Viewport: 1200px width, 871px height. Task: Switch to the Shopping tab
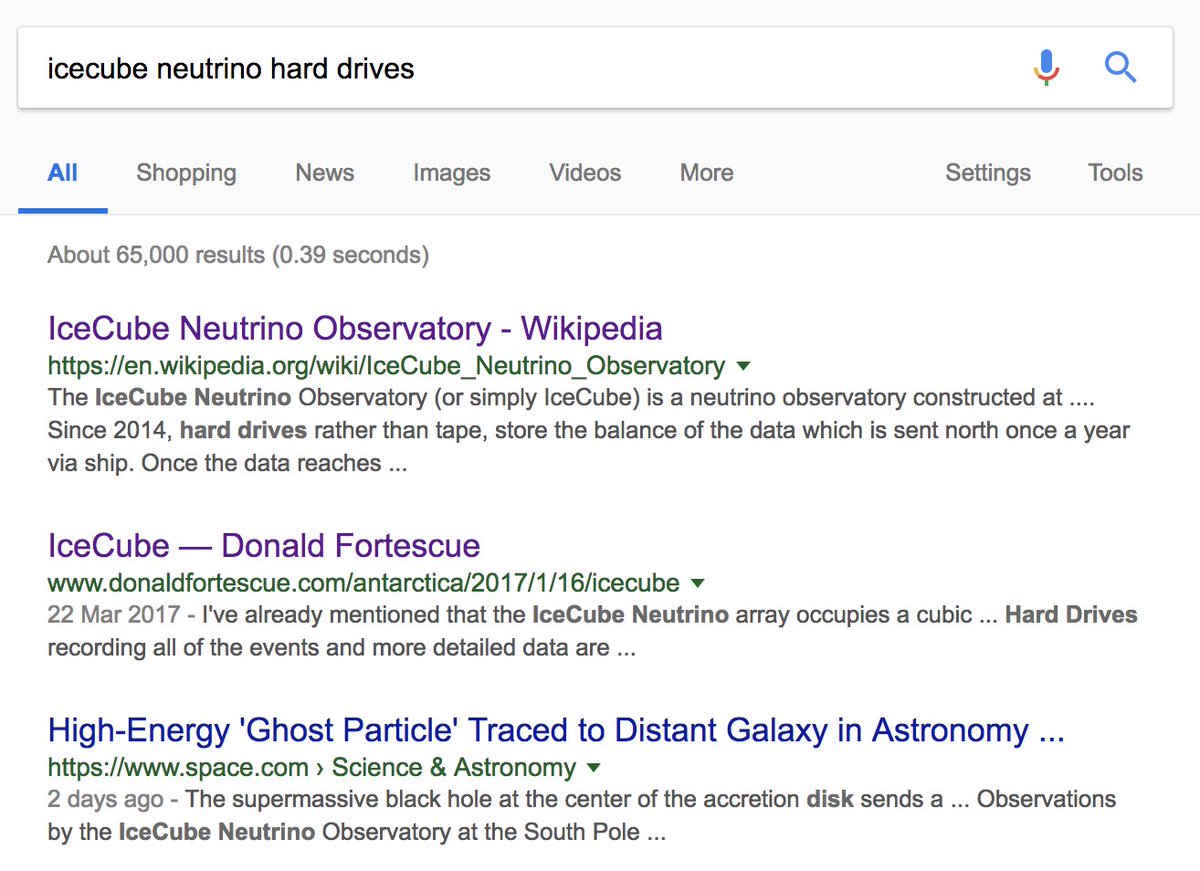(x=186, y=173)
